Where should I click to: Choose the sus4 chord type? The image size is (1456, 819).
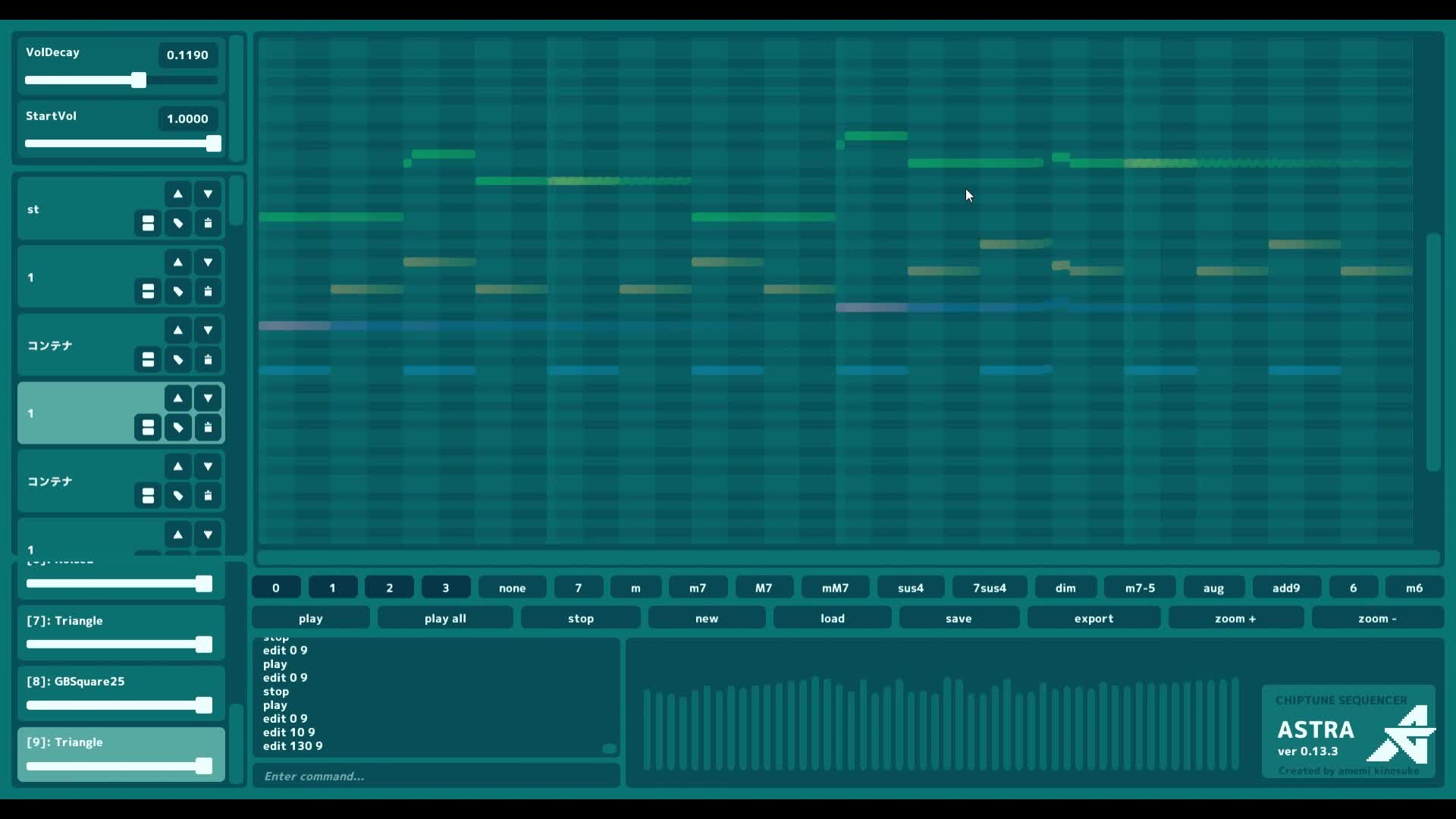[911, 588]
